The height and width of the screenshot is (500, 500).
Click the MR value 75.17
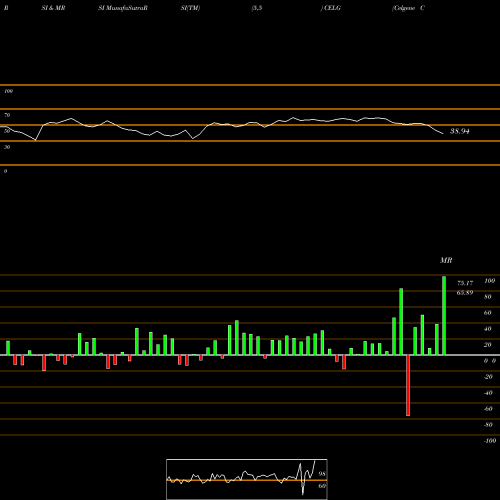(465, 283)
